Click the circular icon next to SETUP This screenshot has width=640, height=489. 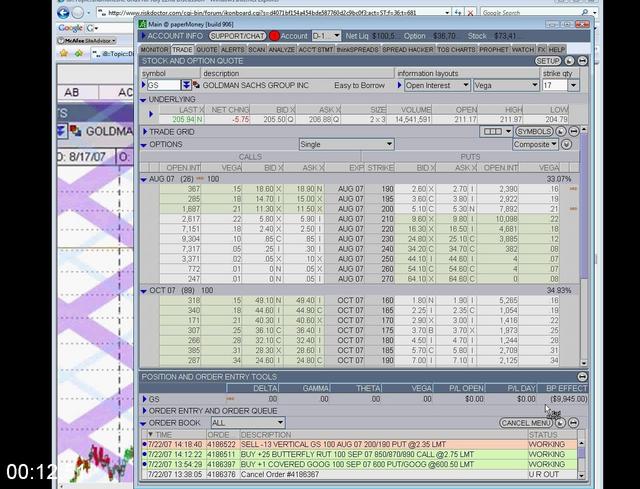click(569, 61)
